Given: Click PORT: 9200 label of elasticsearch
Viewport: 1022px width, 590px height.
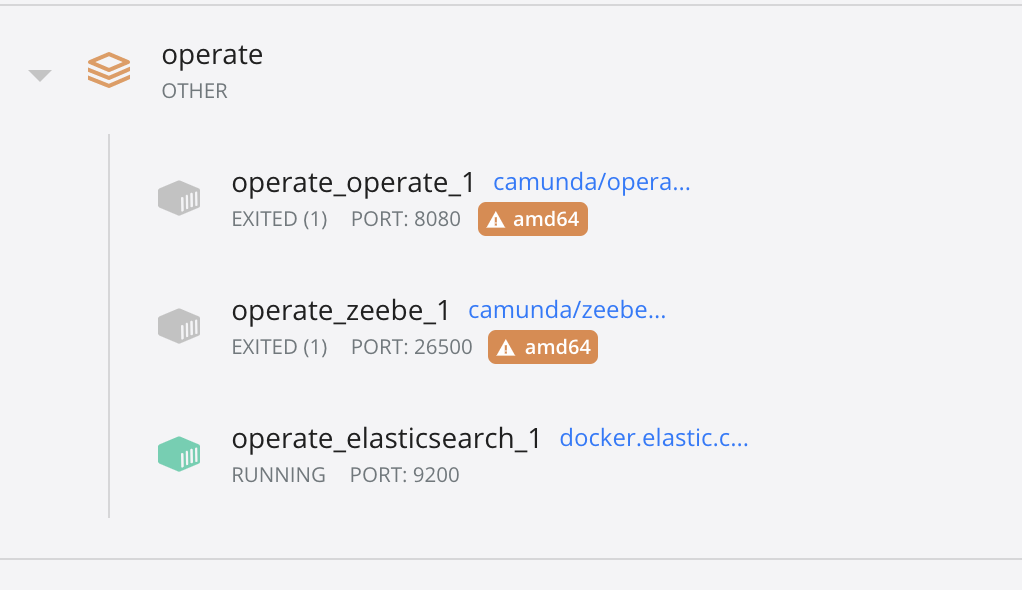Looking at the screenshot, I should click(406, 474).
